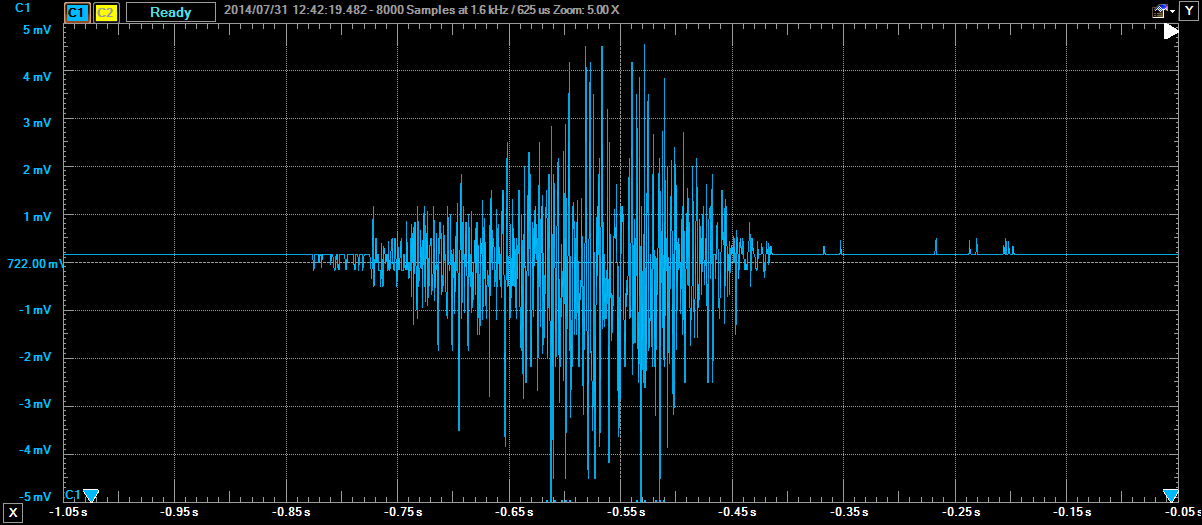The height and width of the screenshot is (525, 1202).
Task: Select the C1 channel button
Action: (77, 13)
